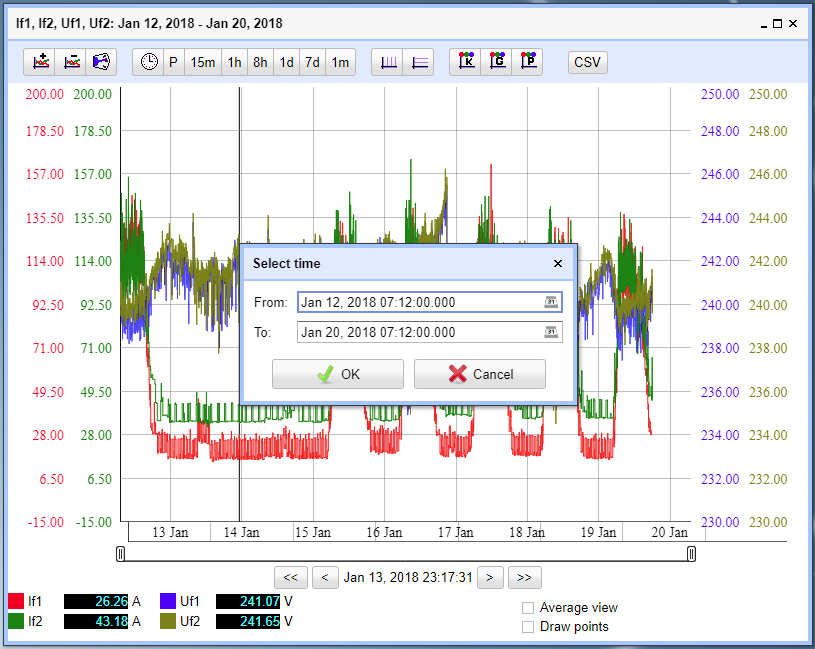Open the chart export/print icon
Screen dimensions: 815x649
click(x=101, y=62)
